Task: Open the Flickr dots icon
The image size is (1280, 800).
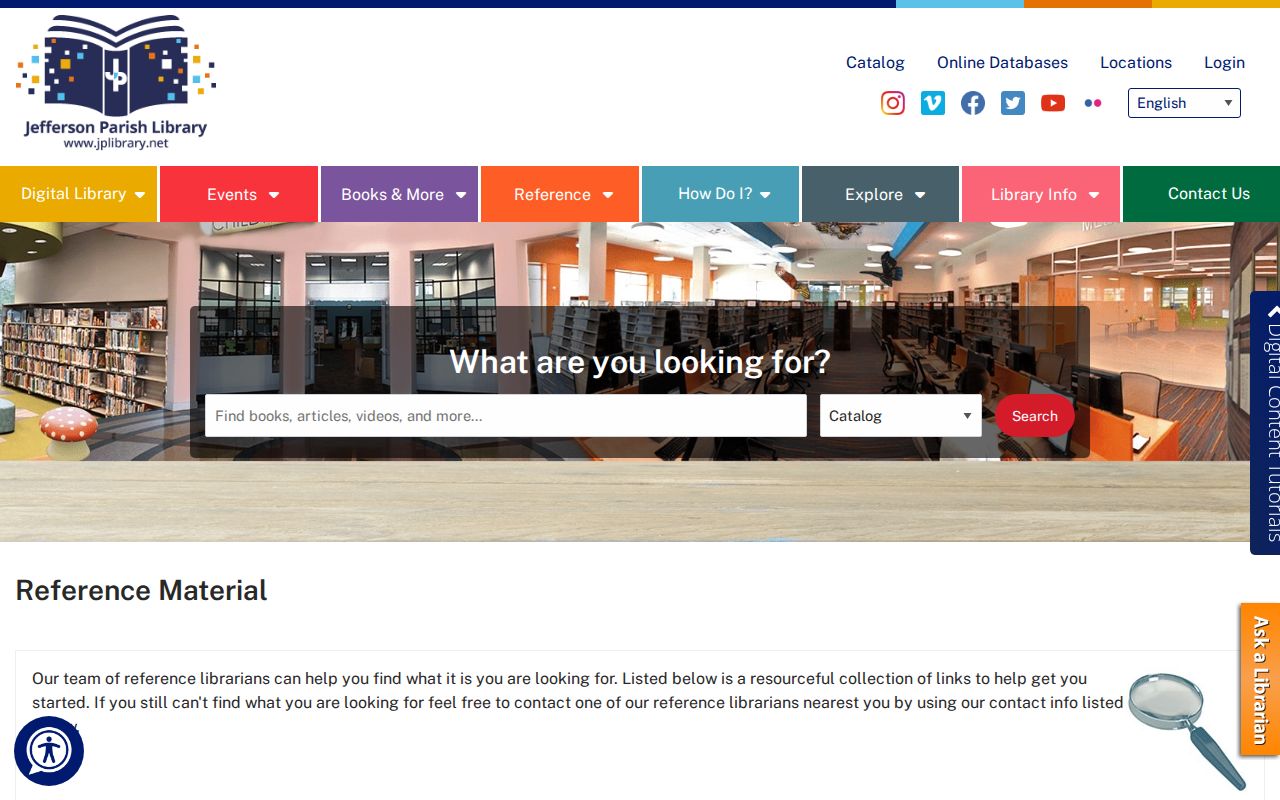Action: tap(1093, 103)
